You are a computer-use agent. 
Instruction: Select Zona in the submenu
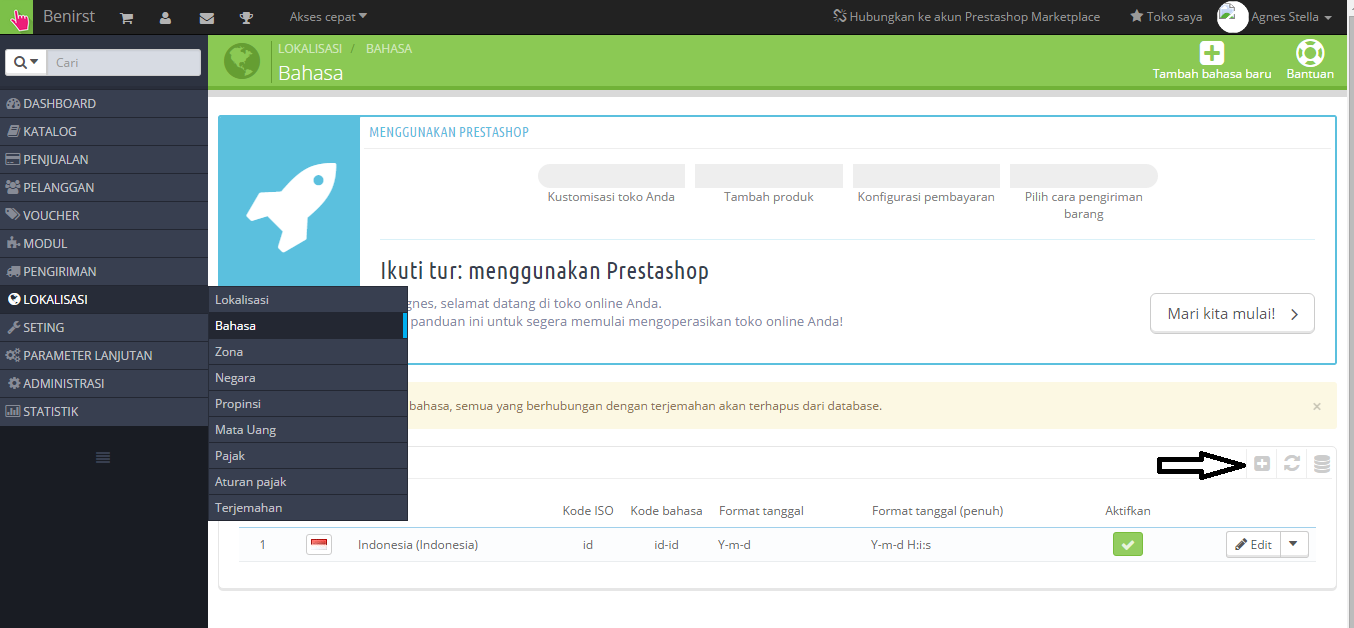pyautogui.click(x=308, y=351)
